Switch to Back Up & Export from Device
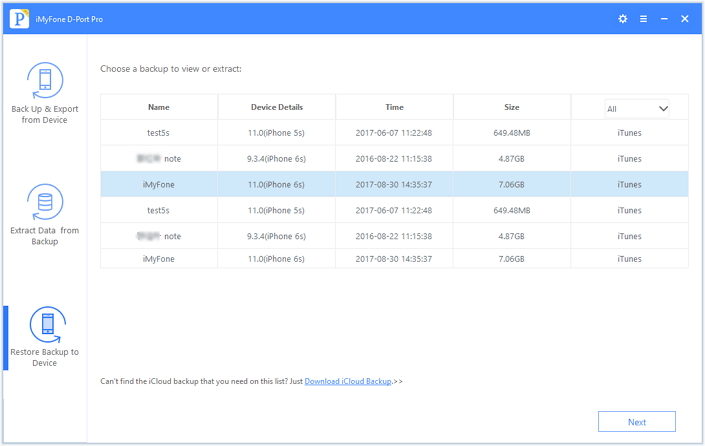 click(x=45, y=114)
